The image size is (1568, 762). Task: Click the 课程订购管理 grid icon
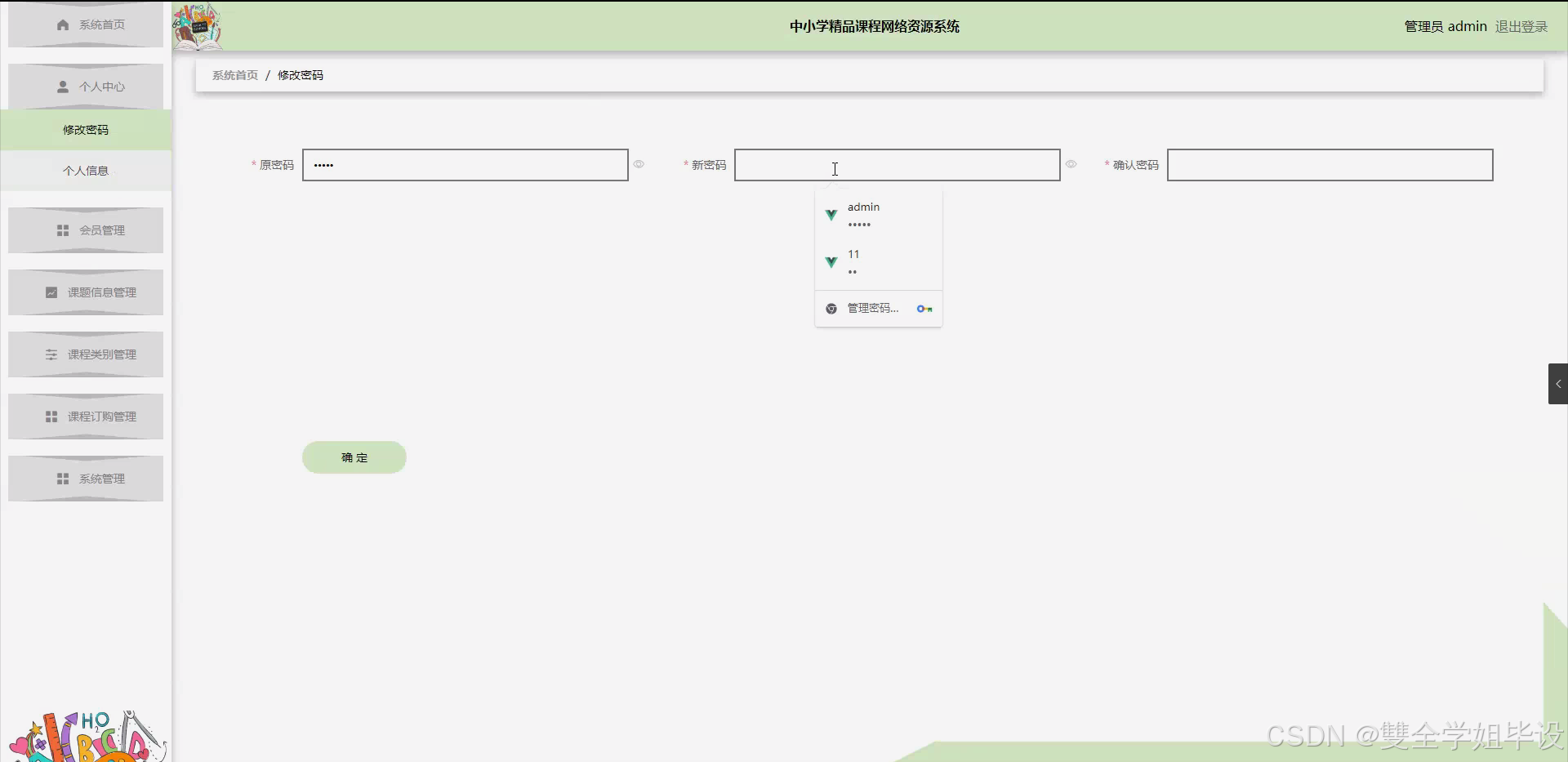[x=51, y=416]
